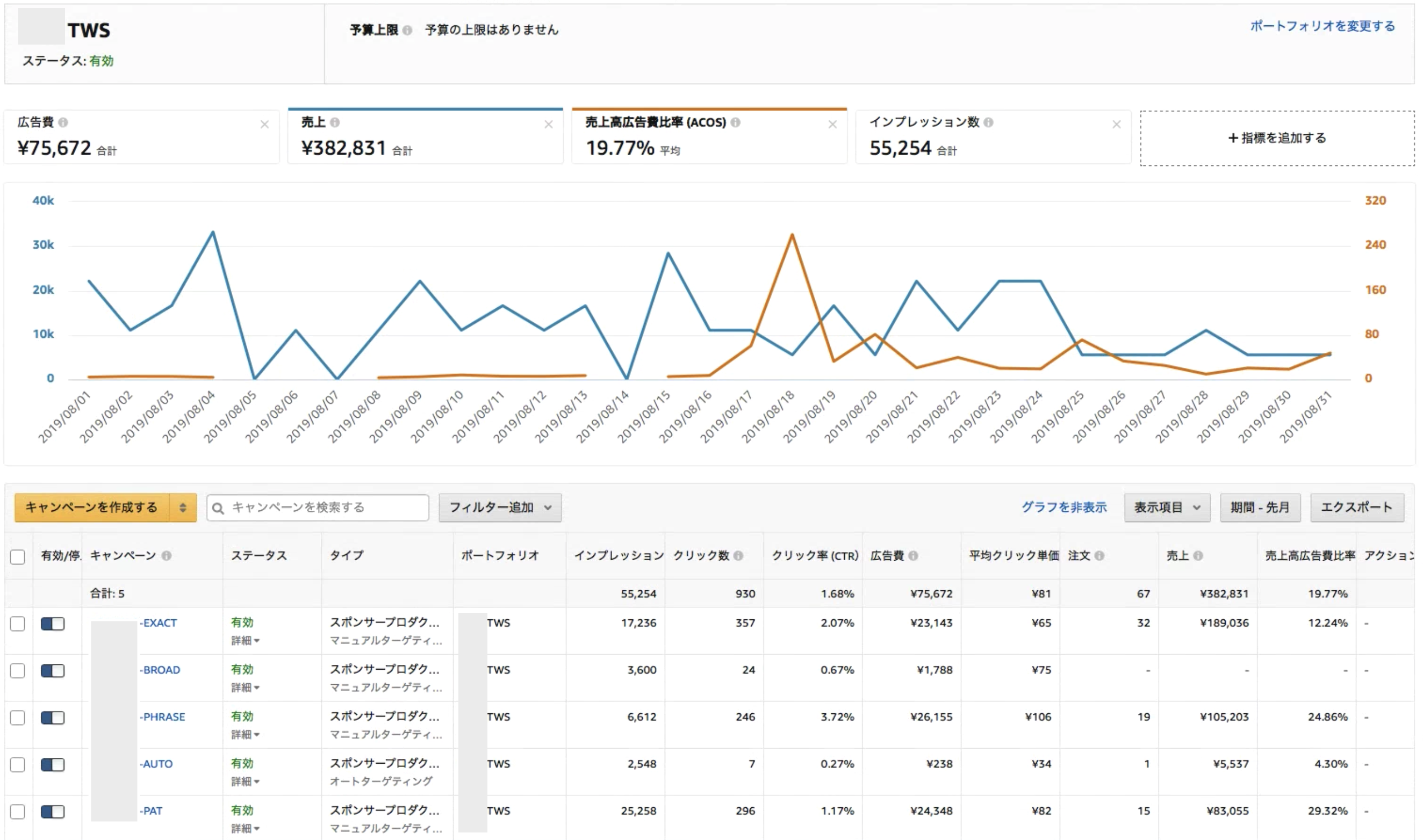Open the BROAD campaign link
The image size is (1423, 840).
coord(160,670)
